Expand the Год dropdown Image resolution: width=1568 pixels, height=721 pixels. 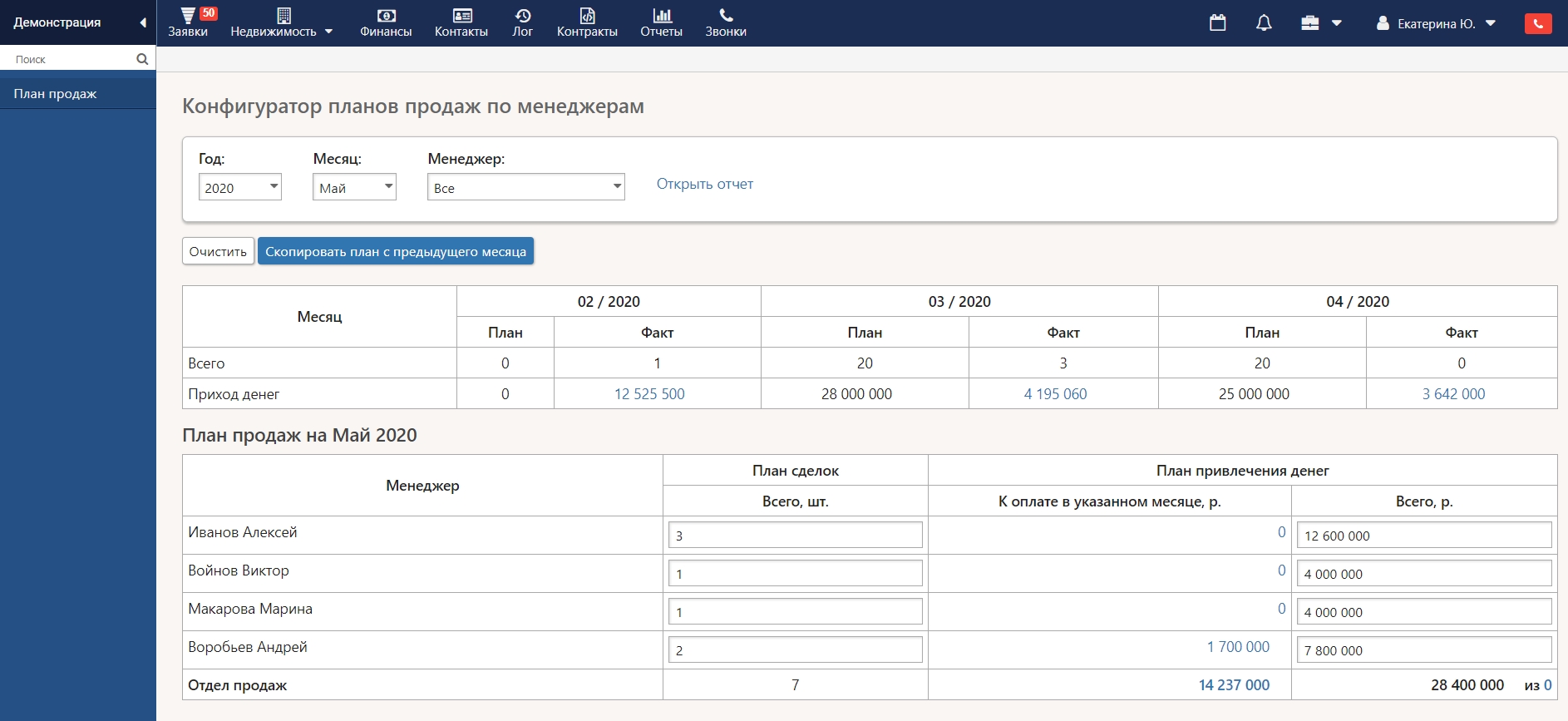point(239,187)
